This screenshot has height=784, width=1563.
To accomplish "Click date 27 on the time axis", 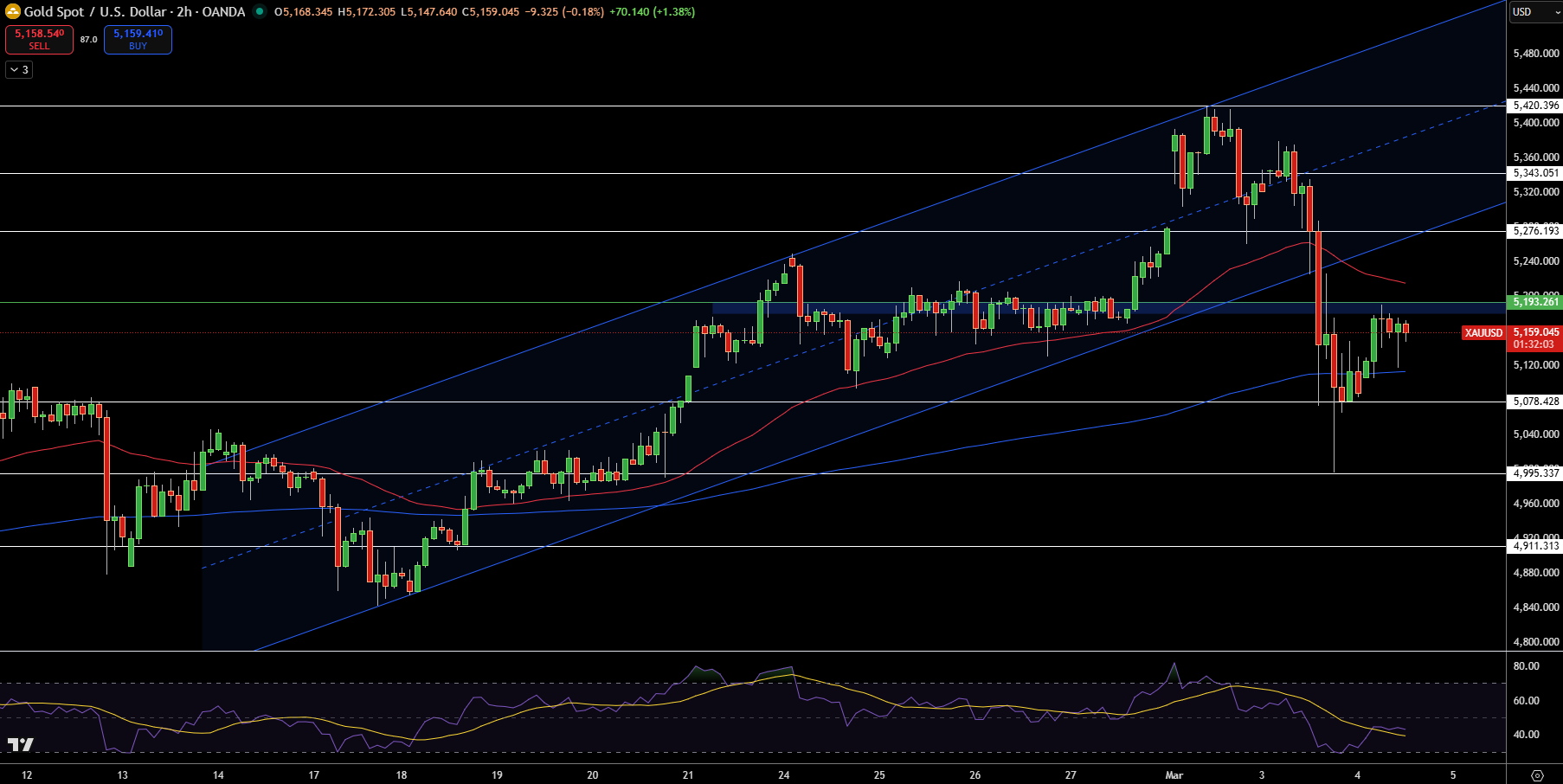I will pos(1071,775).
